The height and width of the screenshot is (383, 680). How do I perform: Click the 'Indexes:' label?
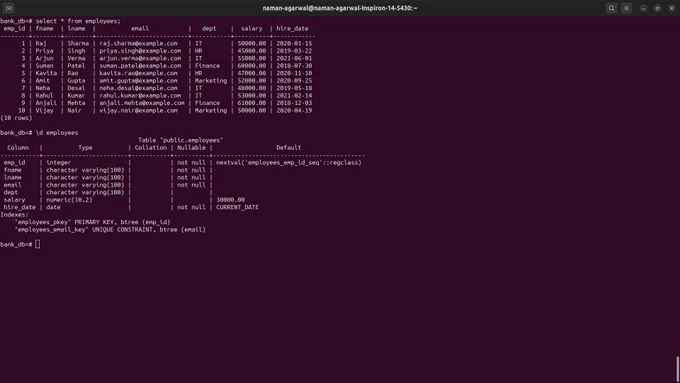tap(14, 215)
